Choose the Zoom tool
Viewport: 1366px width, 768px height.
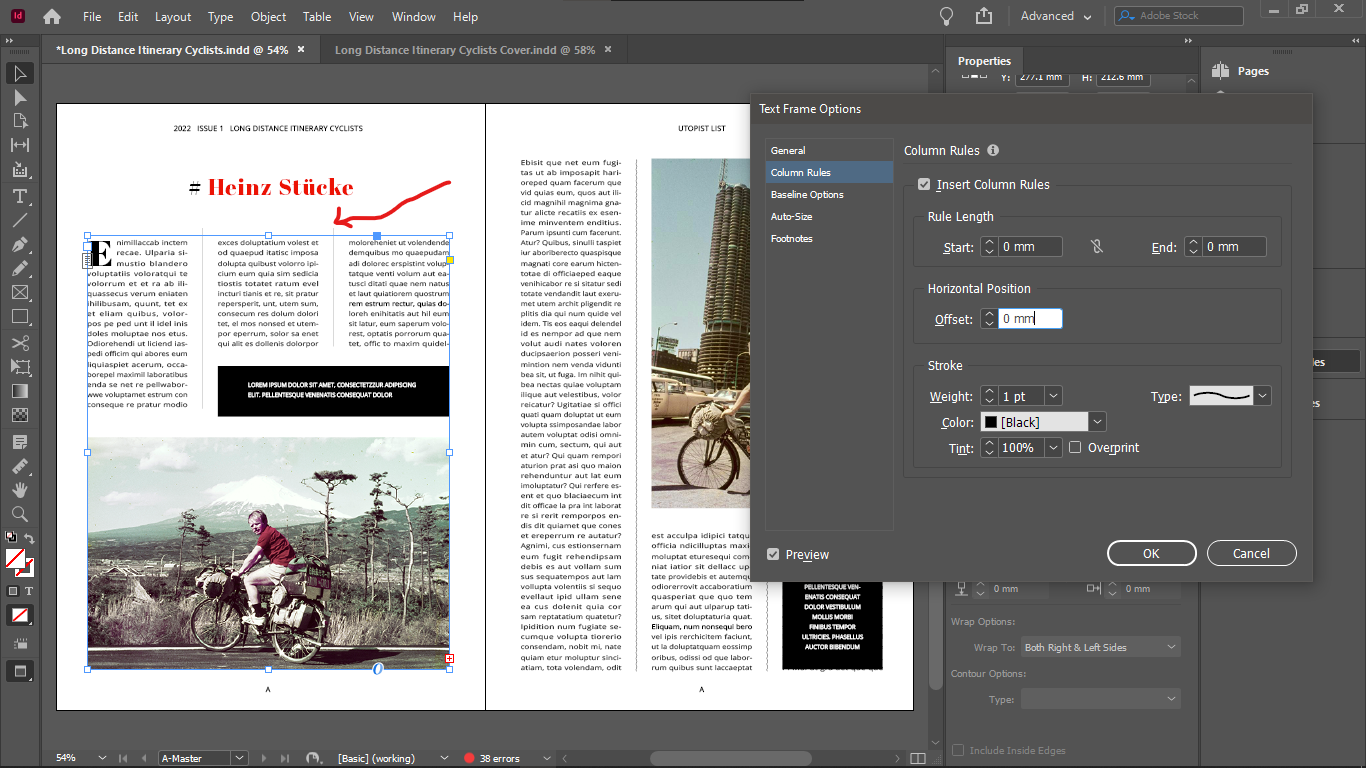(20, 514)
